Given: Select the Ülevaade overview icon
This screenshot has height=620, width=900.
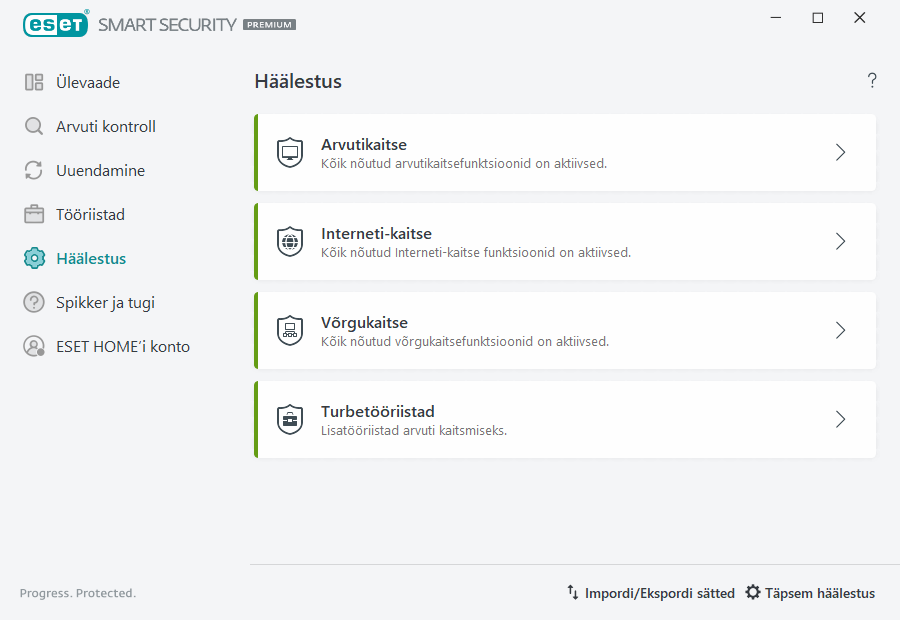Looking at the screenshot, I should tap(33, 82).
